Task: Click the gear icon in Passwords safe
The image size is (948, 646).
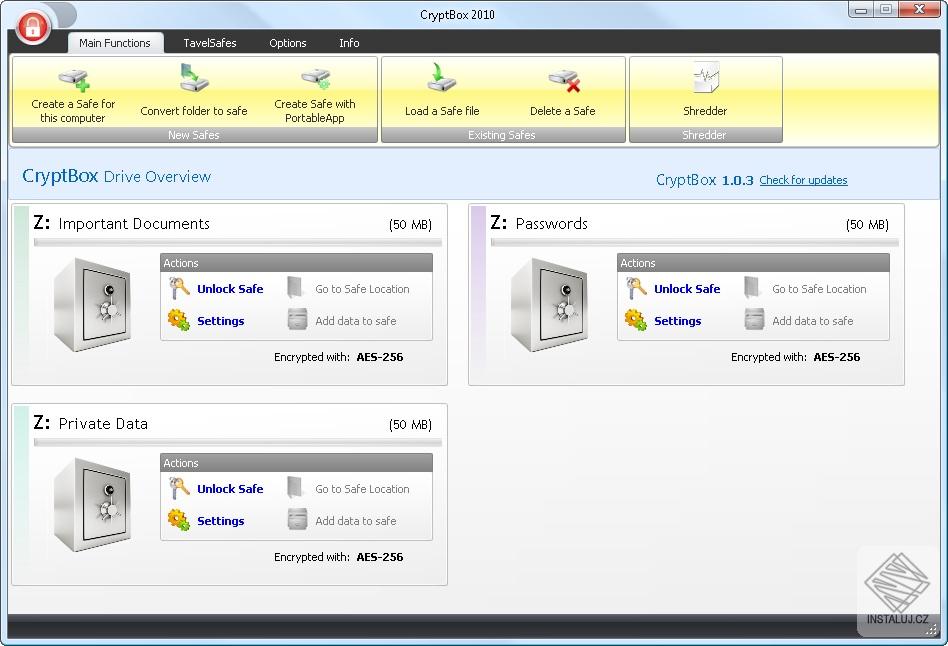Action: coord(635,320)
